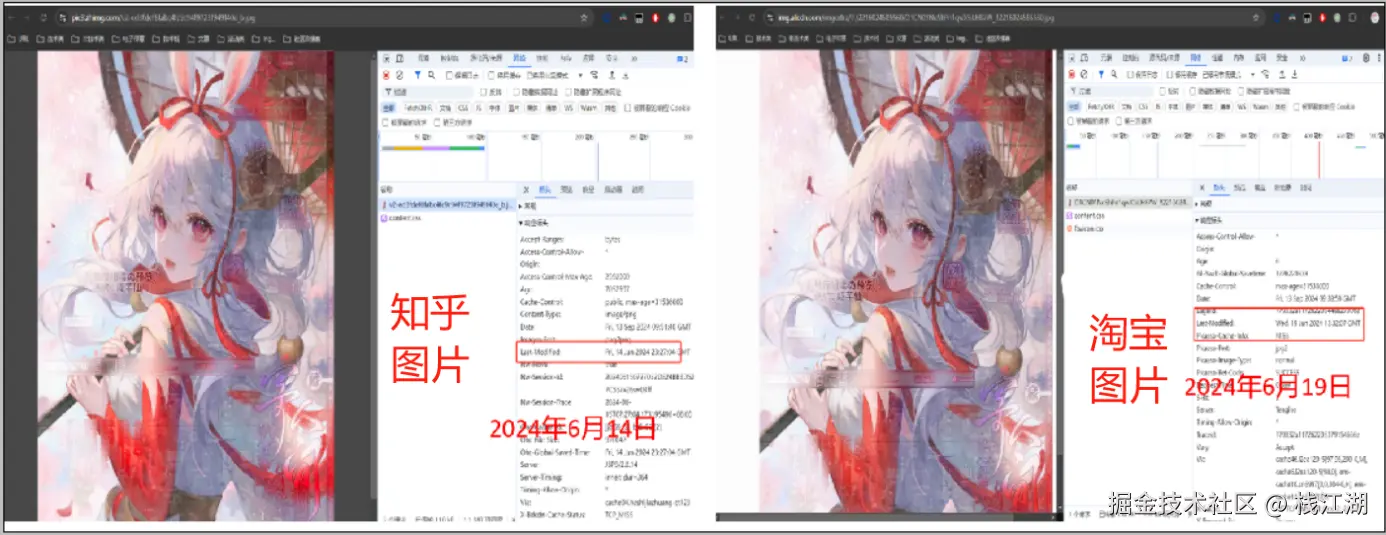Bookmark the Taobao page with the star icon
This screenshot has width=1386, height=535.
(1256, 18)
